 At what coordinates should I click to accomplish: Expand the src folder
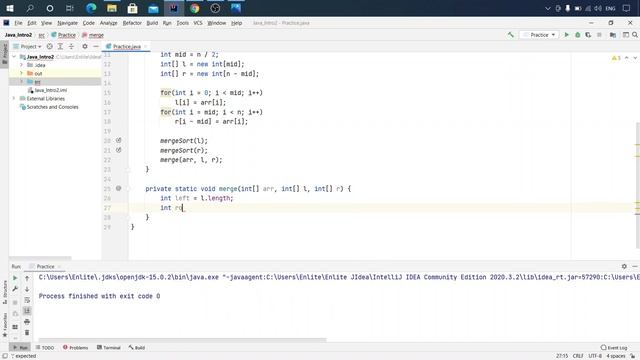click(22, 82)
